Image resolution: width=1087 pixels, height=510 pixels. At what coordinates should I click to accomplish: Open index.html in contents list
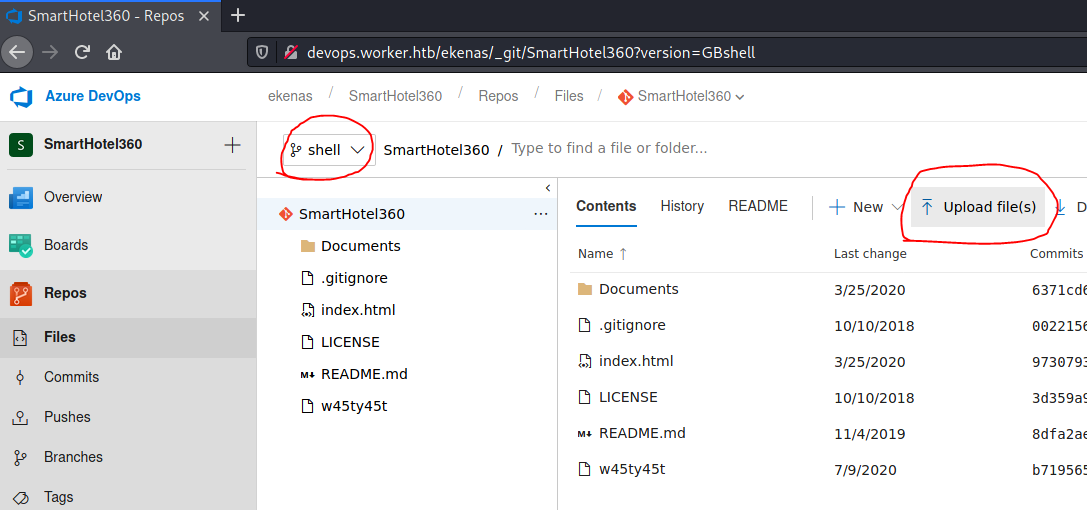click(636, 361)
